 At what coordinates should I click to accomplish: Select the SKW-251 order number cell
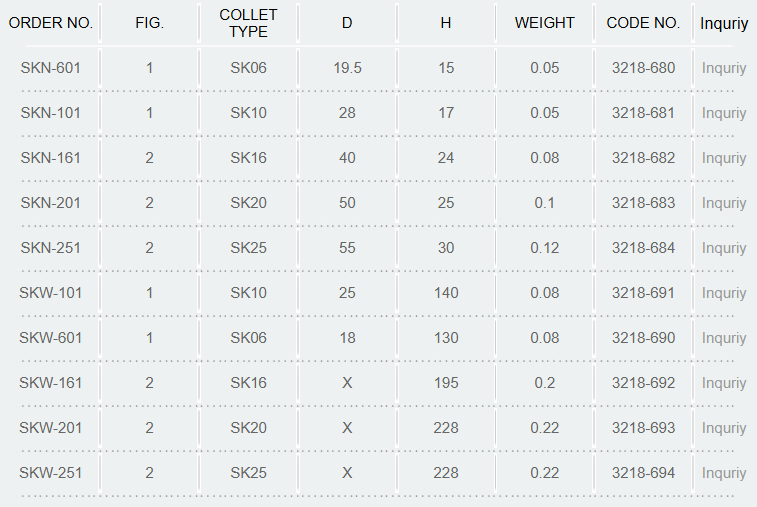click(x=51, y=473)
